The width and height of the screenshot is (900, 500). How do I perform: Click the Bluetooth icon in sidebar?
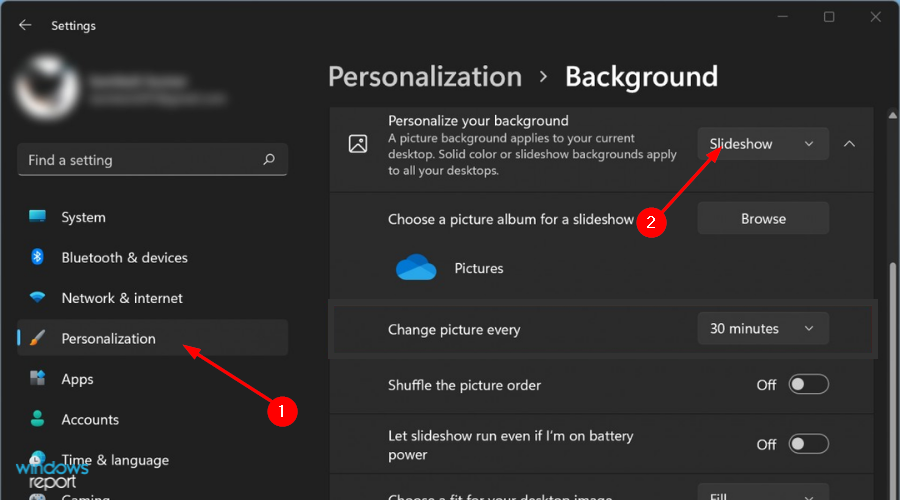pyautogui.click(x=38, y=257)
